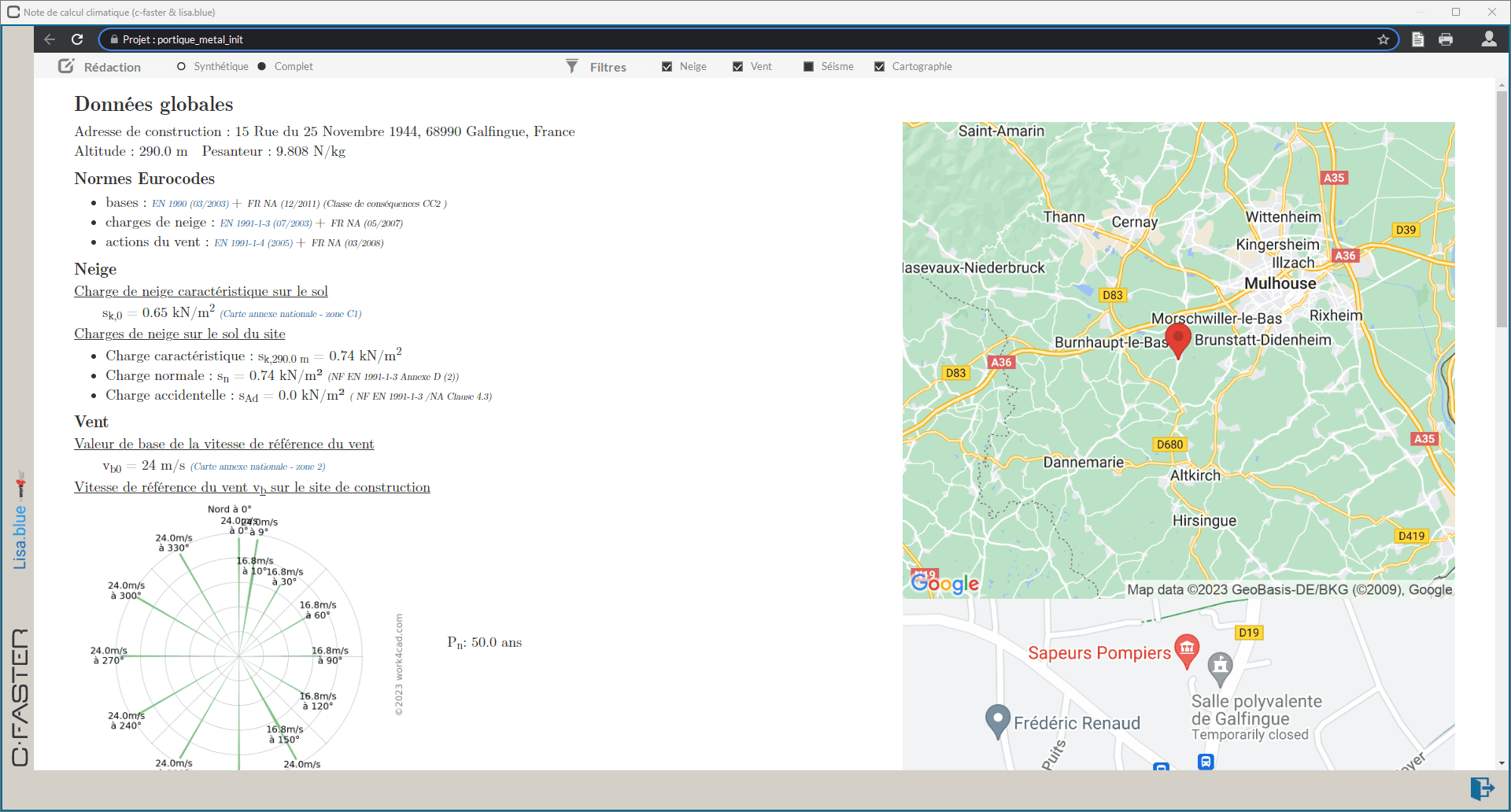This screenshot has width=1511, height=812.
Task: Toggle the Vent filter checkbox
Action: pos(737,66)
